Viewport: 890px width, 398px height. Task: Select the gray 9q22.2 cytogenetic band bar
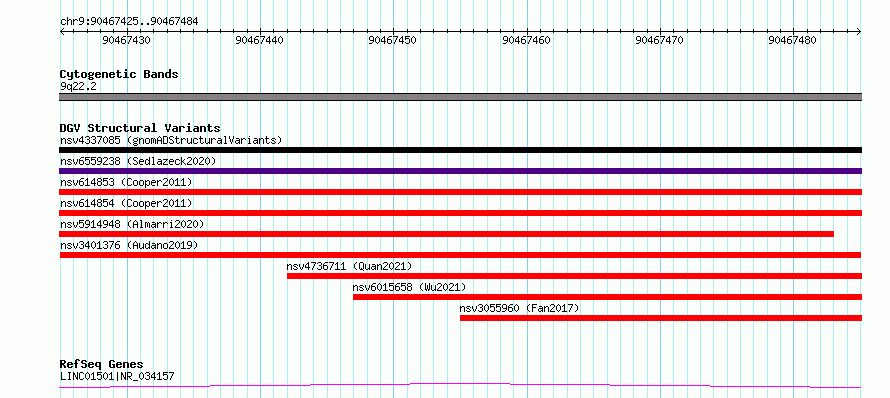click(x=460, y=97)
